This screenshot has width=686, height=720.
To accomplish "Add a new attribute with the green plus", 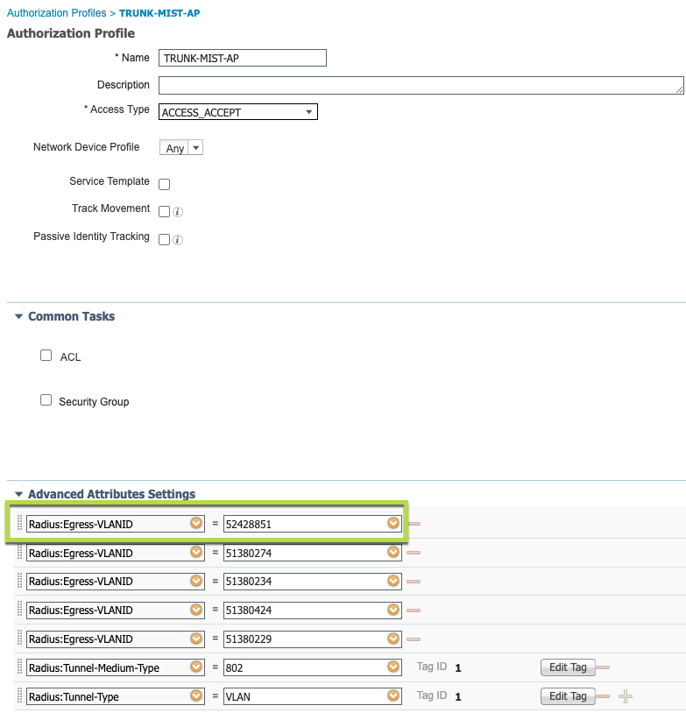I will tap(625, 696).
